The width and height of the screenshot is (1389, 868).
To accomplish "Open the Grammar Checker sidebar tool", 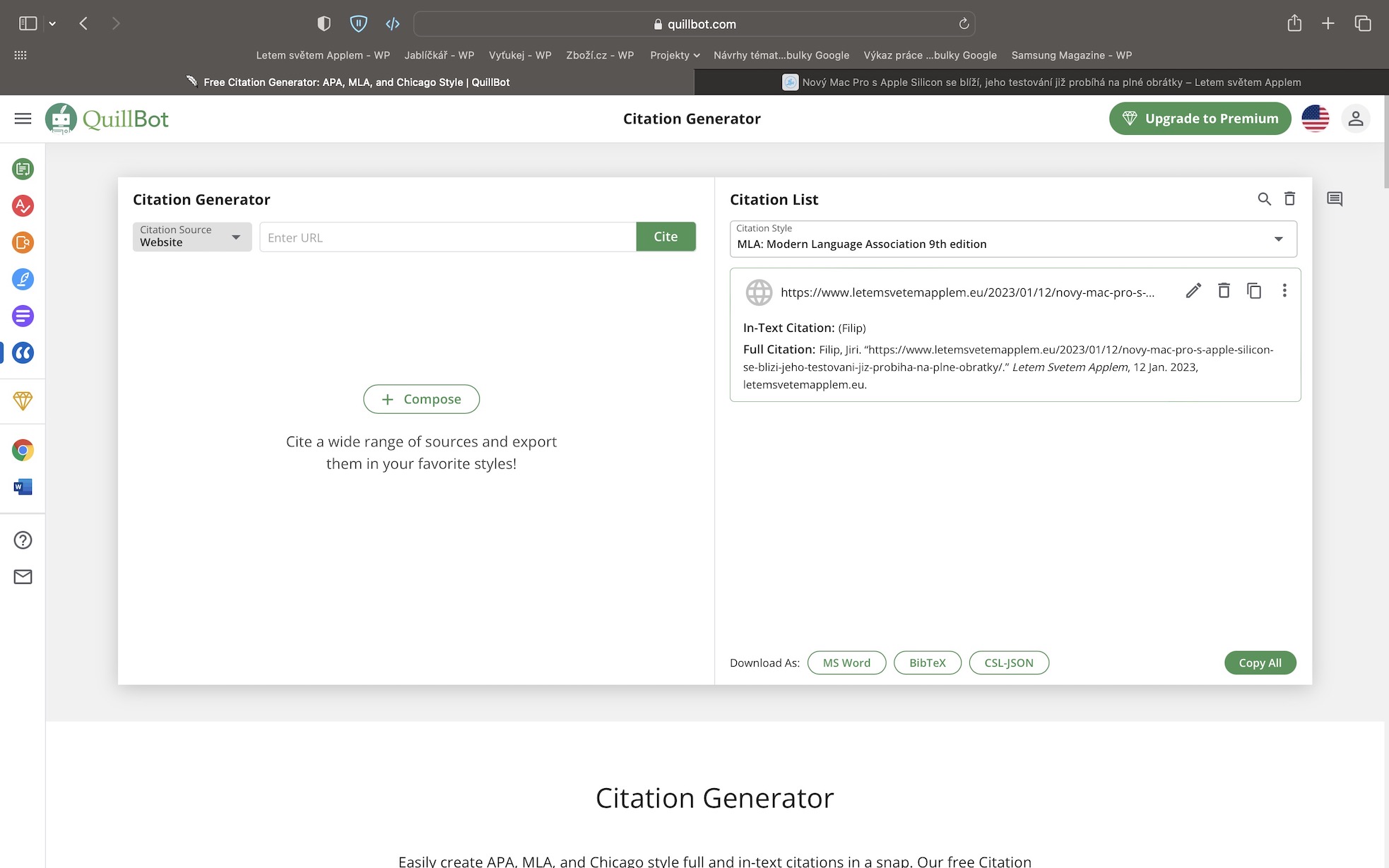I will (x=23, y=206).
